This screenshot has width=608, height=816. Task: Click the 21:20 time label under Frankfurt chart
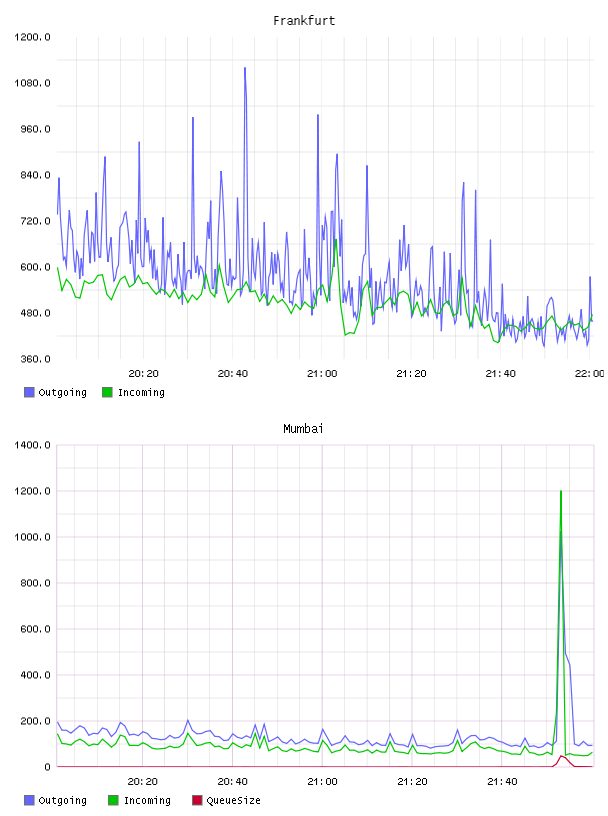click(x=411, y=374)
